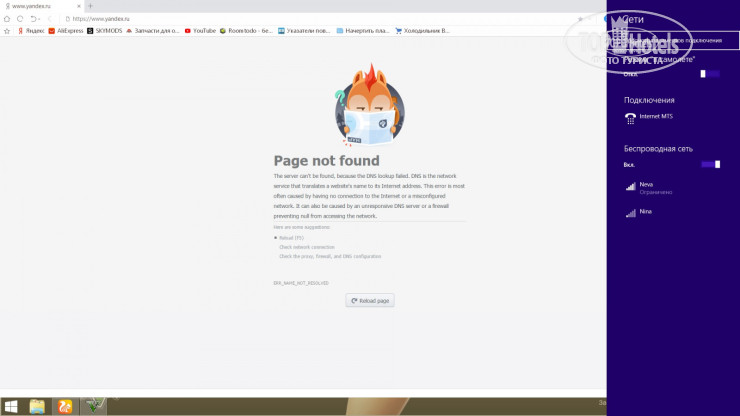The height and width of the screenshot is (416, 740).
Task: Open the YouTube bookmark
Action: (x=198, y=31)
